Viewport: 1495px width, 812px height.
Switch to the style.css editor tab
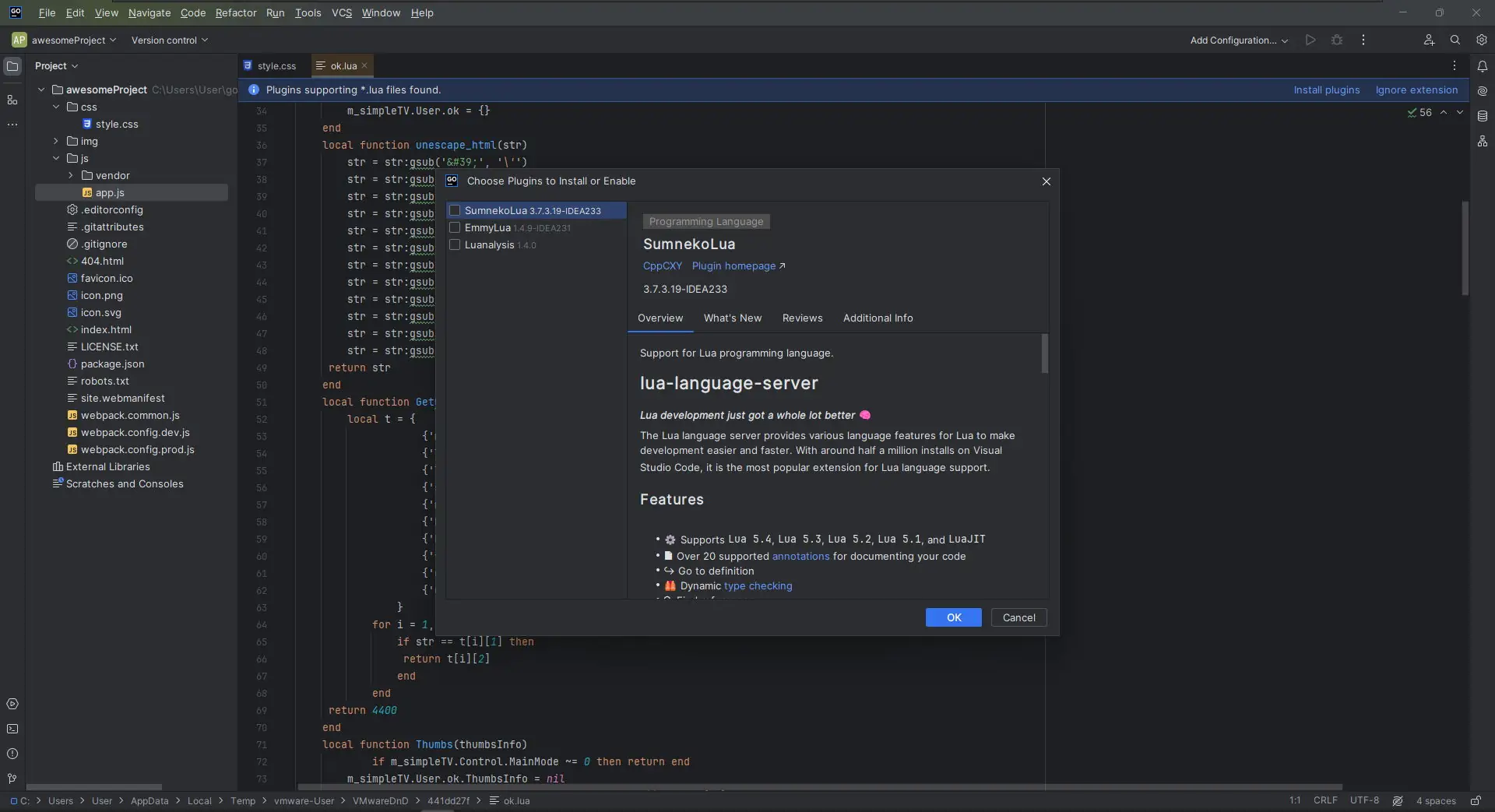pyautogui.click(x=270, y=65)
